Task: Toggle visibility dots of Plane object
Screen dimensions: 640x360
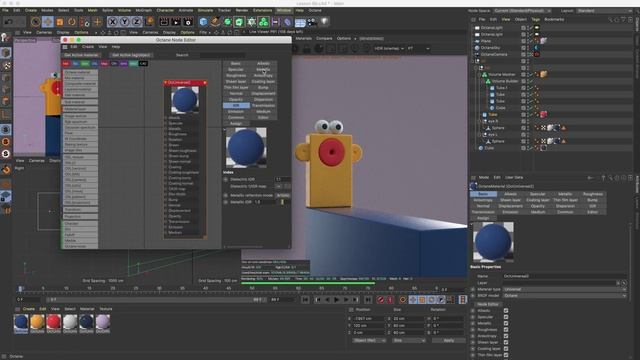Action: pos(528,41)
